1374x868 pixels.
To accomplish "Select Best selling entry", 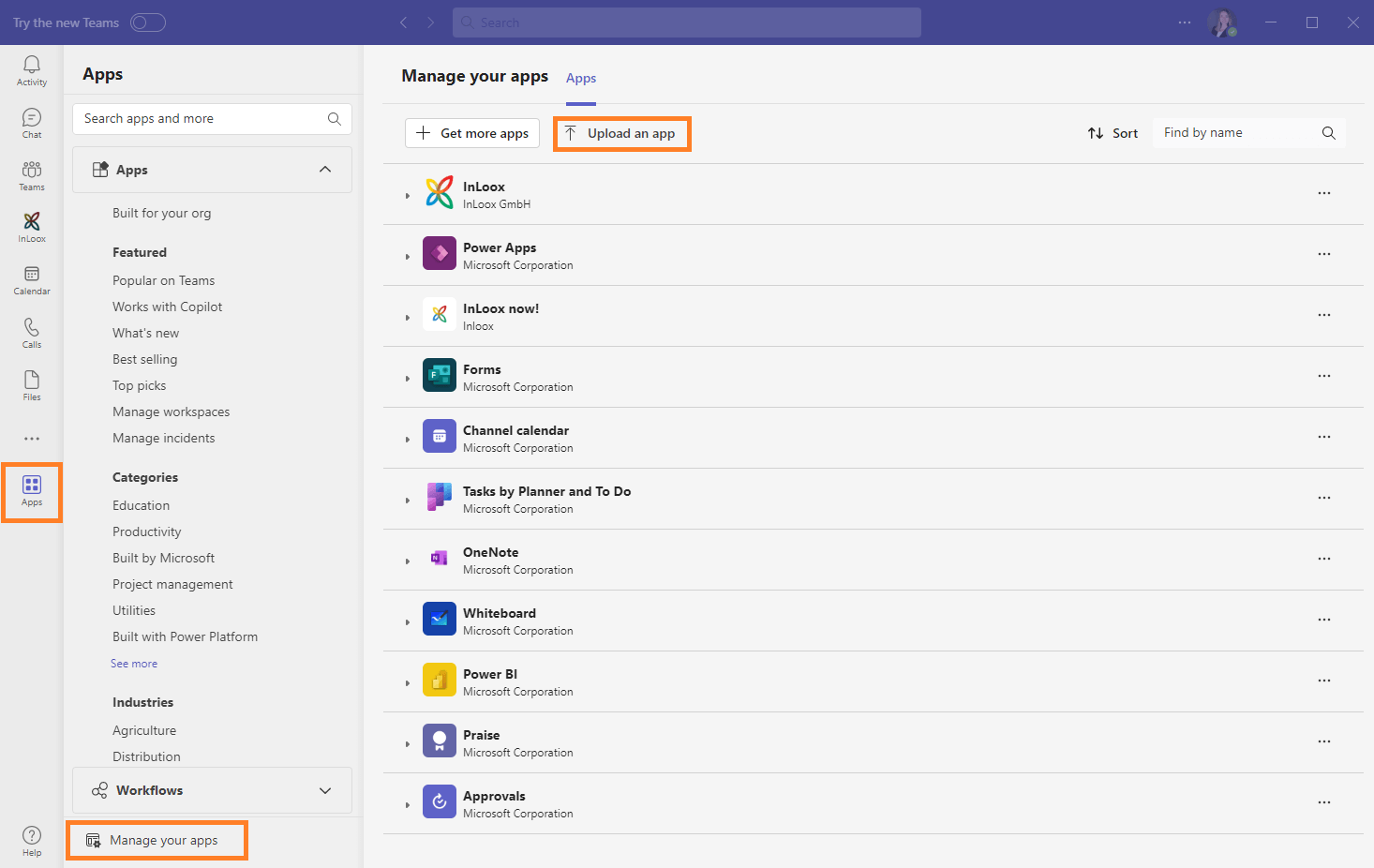I will pos(145,359).
